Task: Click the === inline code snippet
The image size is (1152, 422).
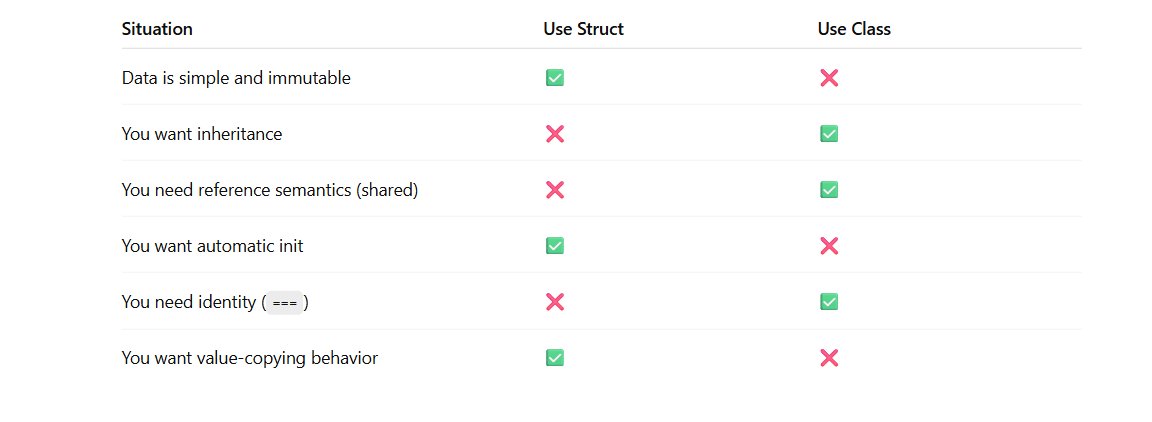Action: [284, 302]
